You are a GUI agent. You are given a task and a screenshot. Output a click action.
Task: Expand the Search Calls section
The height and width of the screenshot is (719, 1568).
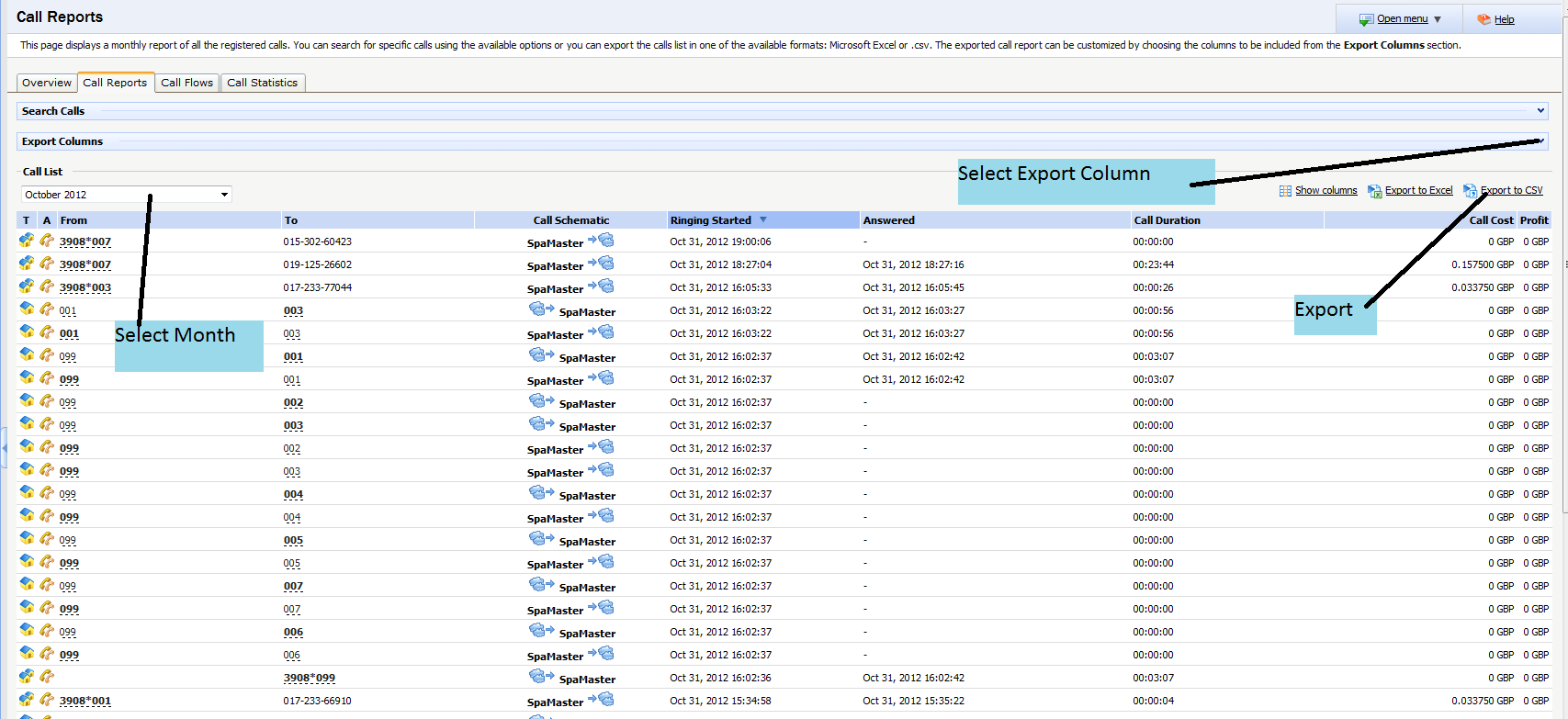[783, 111]
